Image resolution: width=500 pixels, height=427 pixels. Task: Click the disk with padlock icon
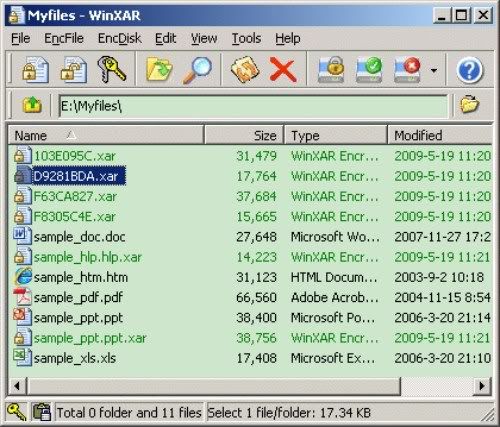click(x=331, y=69)
